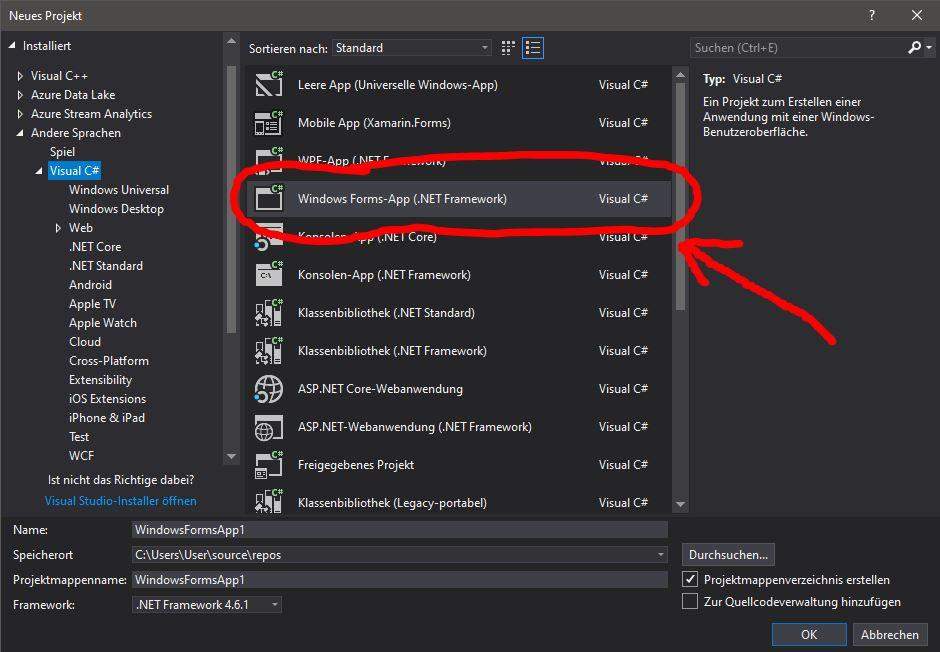Select Android in the category tree

click(90, 284)
